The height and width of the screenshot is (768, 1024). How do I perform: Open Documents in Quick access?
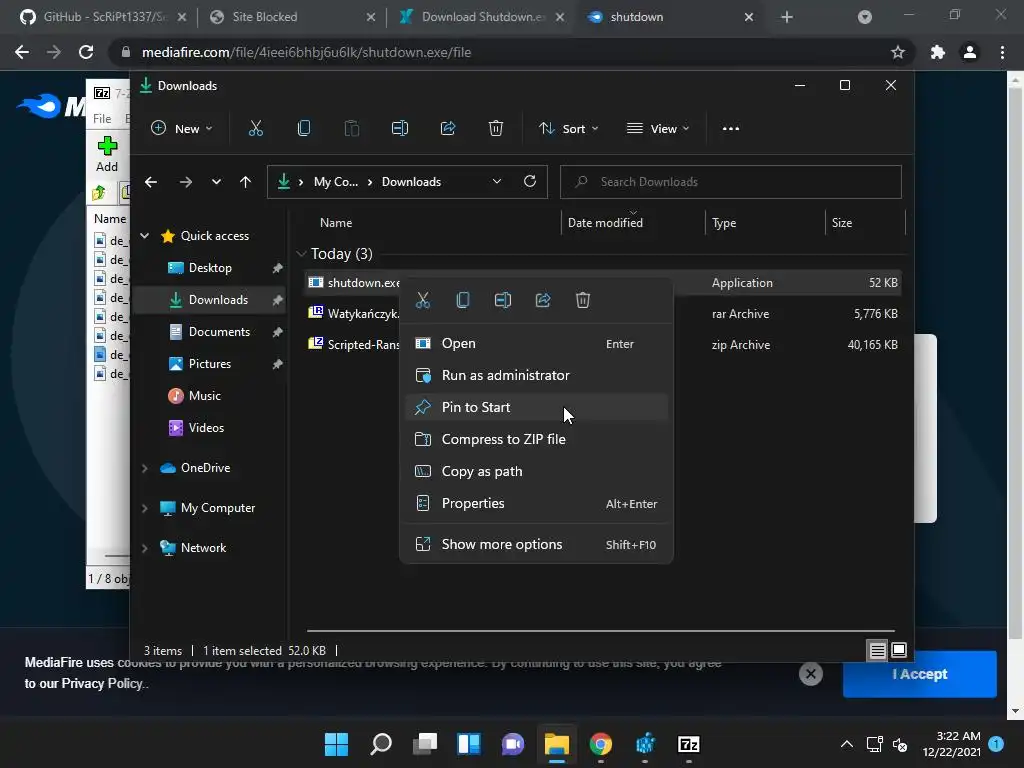click(219, 332)
